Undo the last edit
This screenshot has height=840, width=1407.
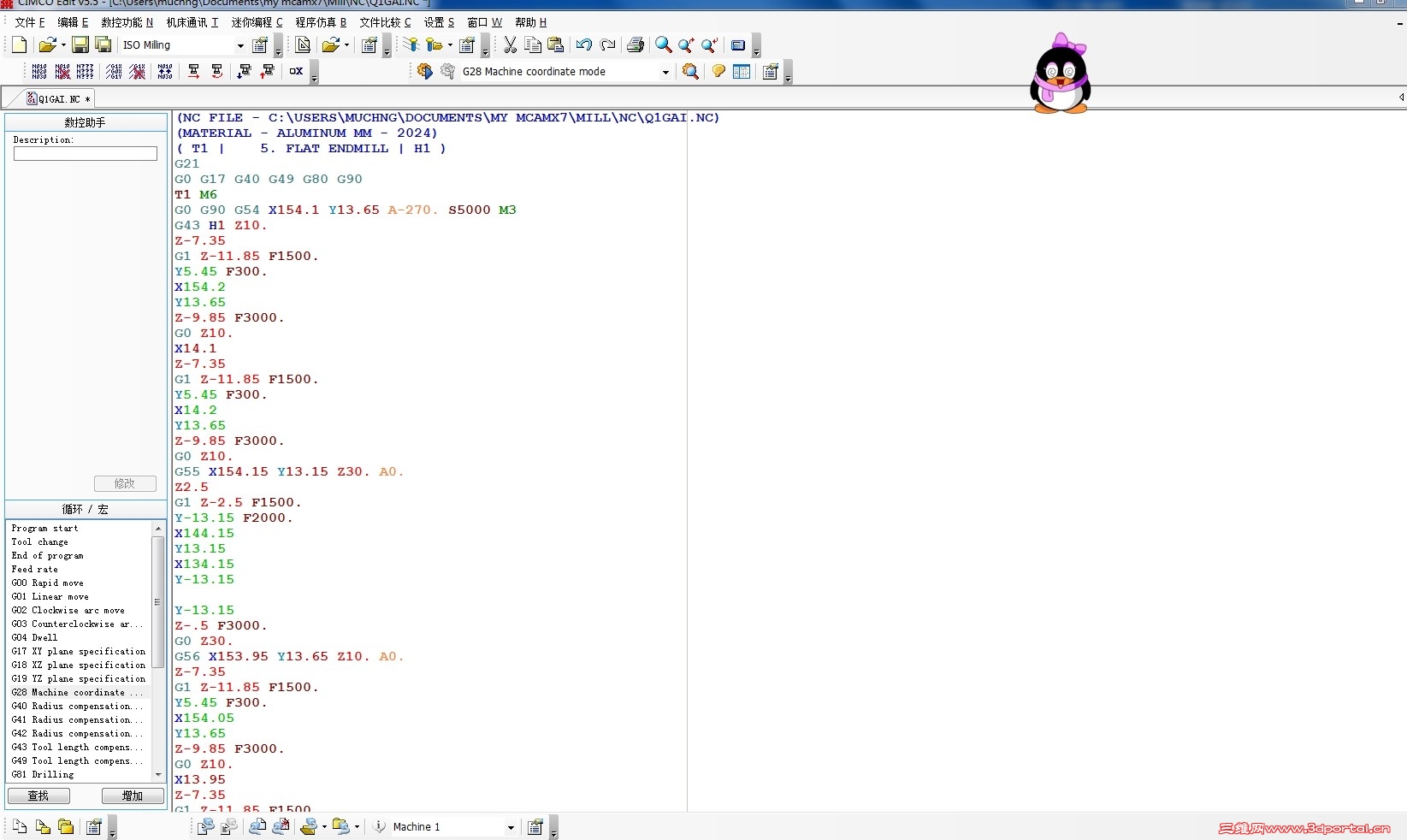point(584,44)
